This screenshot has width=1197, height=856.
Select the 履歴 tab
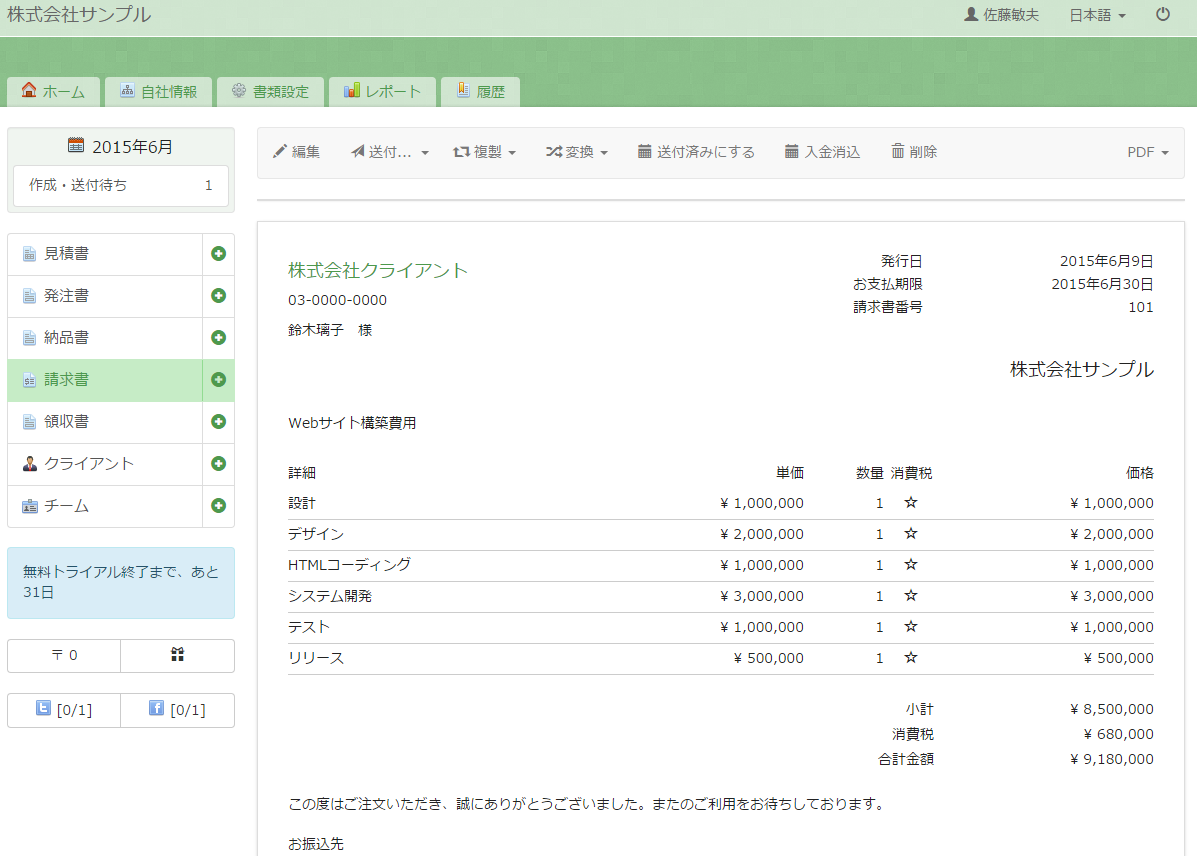click(x=481, y=92)
